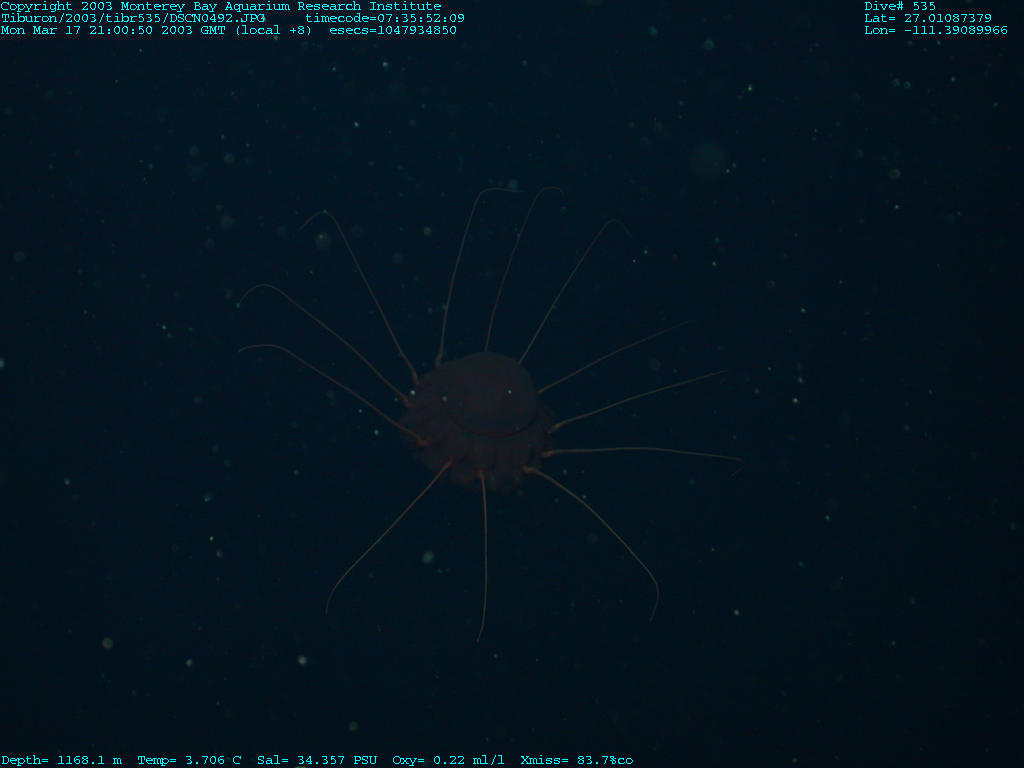Click the Lat= 27.01087379 reading
Viewport: 1024px width, 768px height.
point(928,18)
